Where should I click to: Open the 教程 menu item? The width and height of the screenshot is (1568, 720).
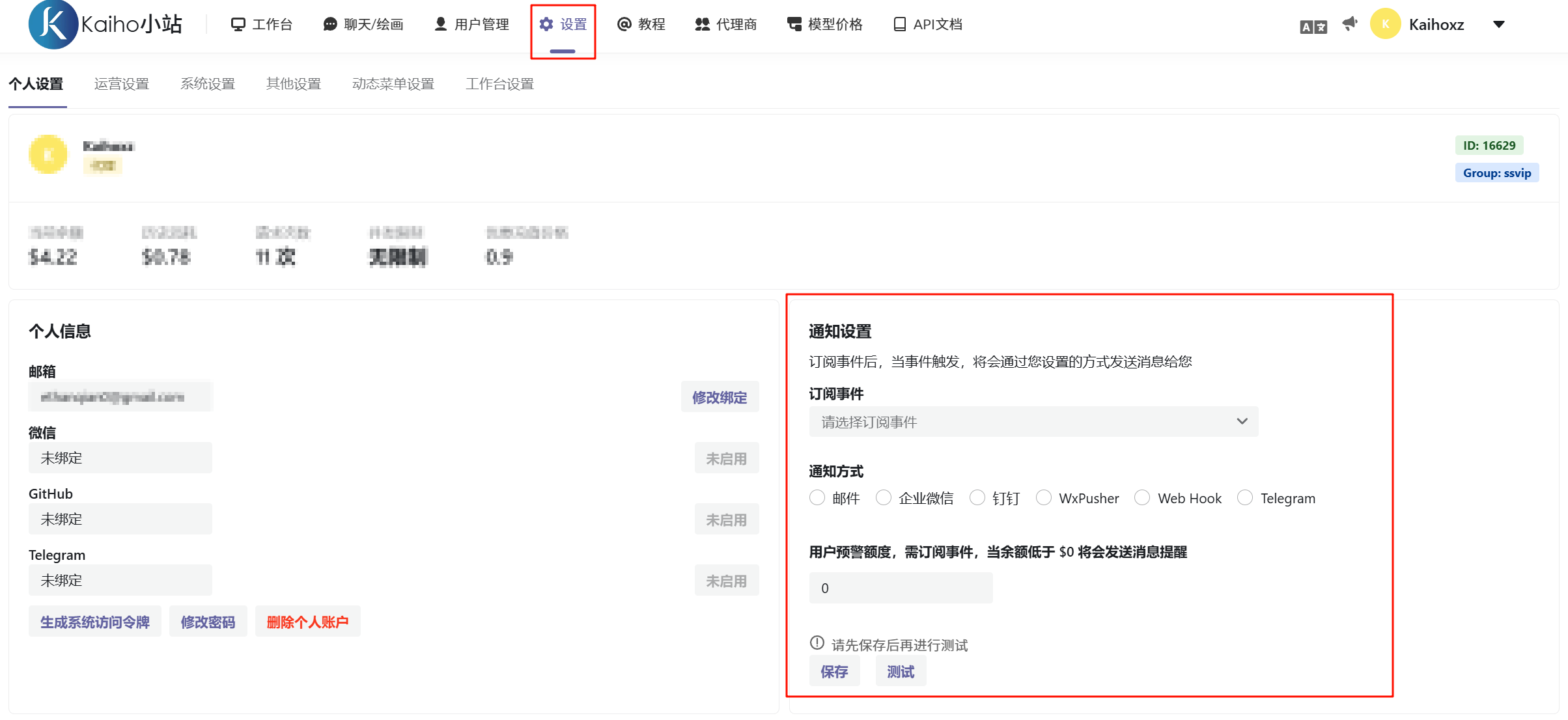pos(641,25)
